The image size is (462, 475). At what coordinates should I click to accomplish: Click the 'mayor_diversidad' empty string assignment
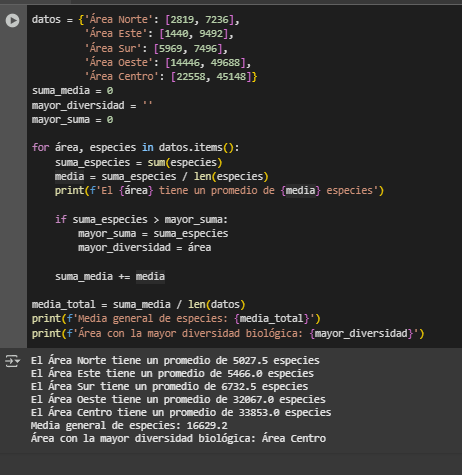[x=92, y=105]
